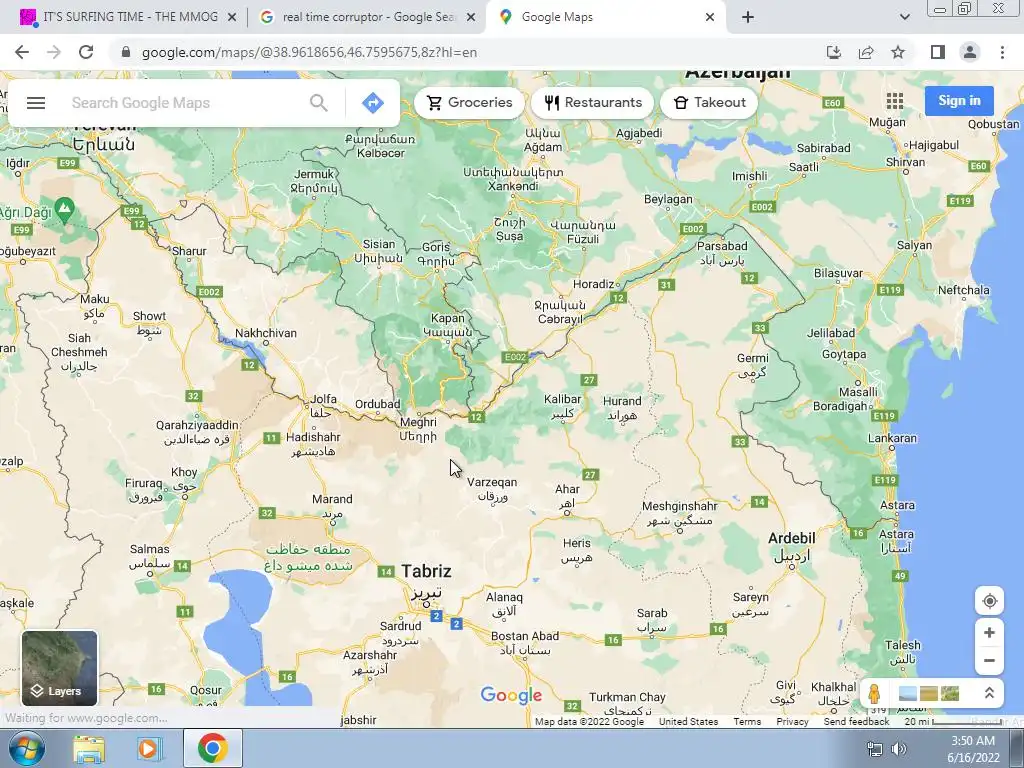Launch Windows Media Player from taskbar

148,749
